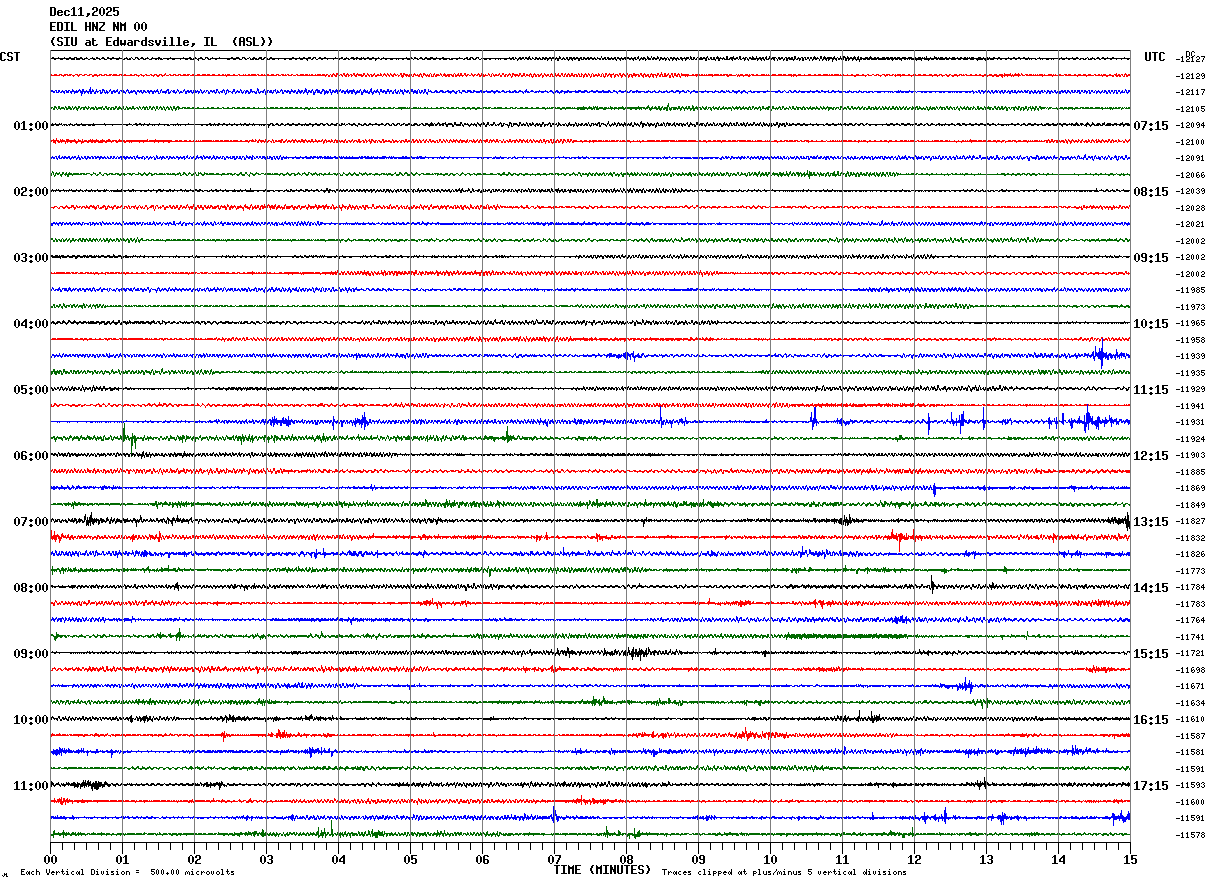
Task: Click the DC offset value -11939
Action: 1190,356
